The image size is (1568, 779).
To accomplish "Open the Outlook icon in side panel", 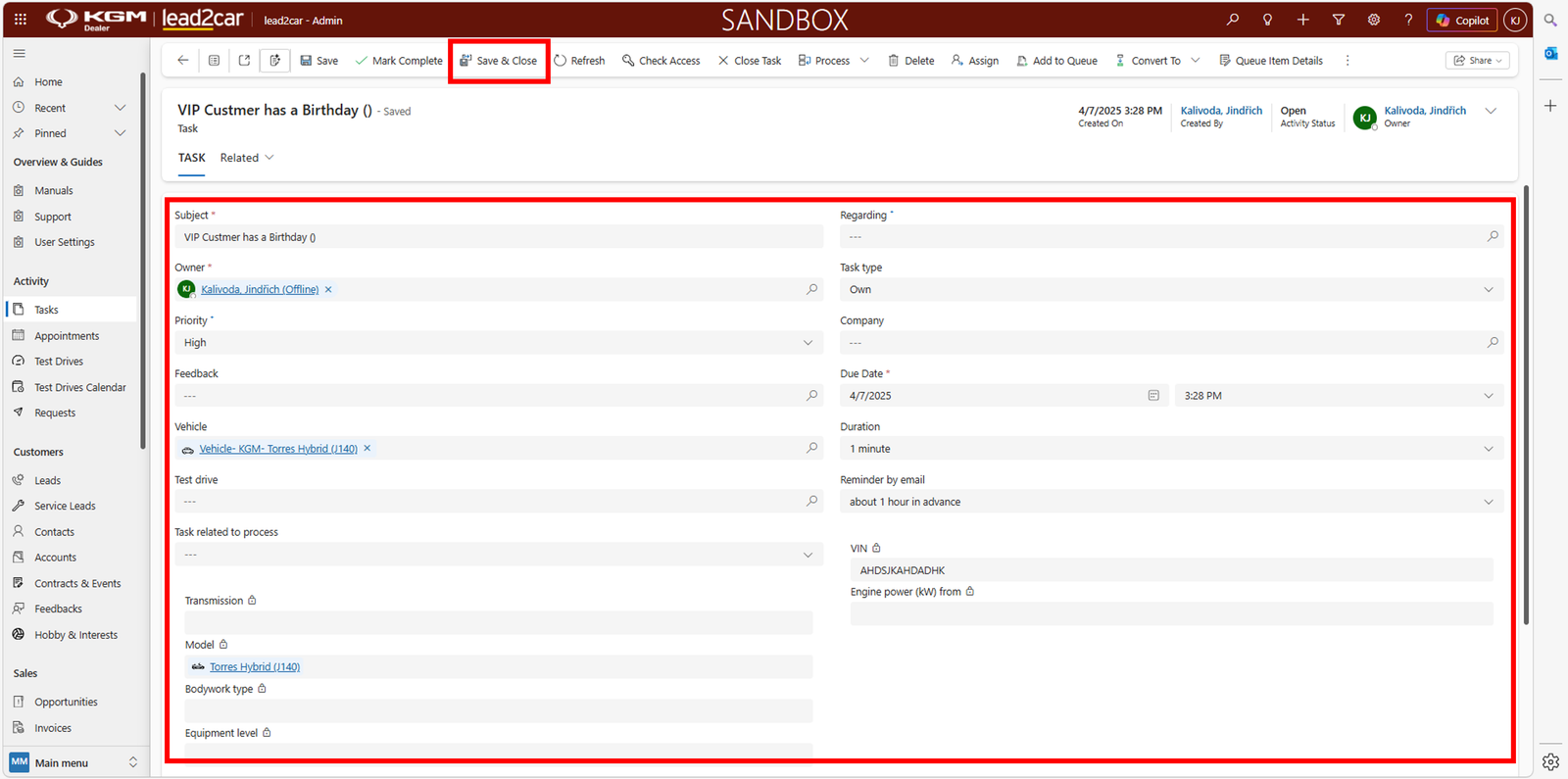I will click(x=1550, y=53).
